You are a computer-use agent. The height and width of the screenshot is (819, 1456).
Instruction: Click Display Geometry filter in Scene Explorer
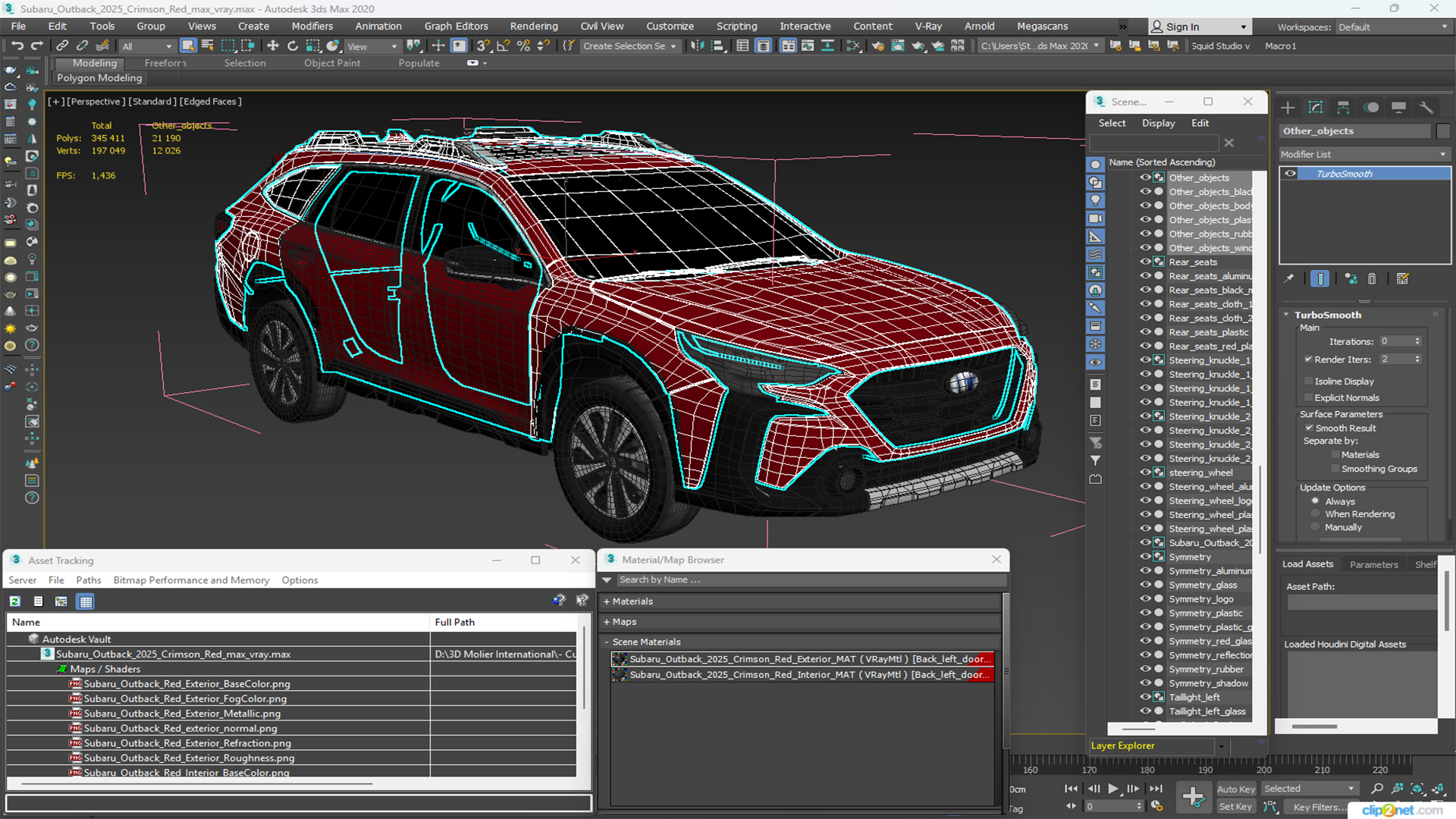[x=1095, y=165]
